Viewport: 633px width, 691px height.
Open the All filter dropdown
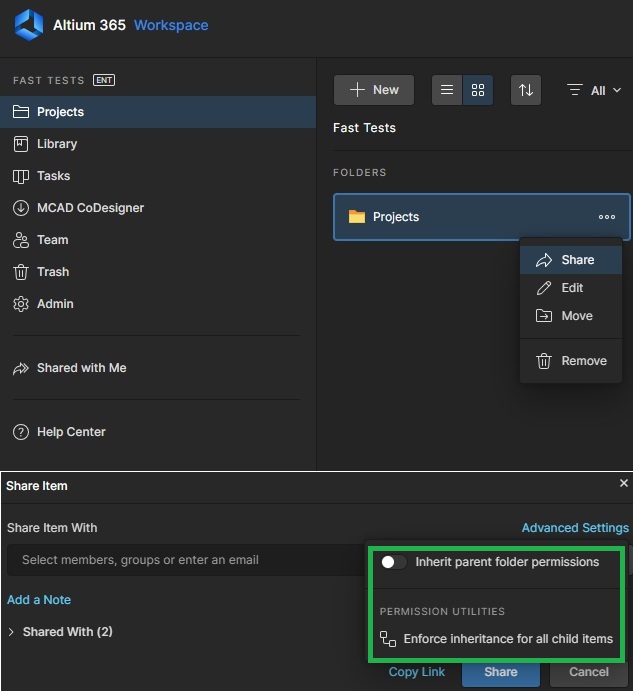click(594, 90)
